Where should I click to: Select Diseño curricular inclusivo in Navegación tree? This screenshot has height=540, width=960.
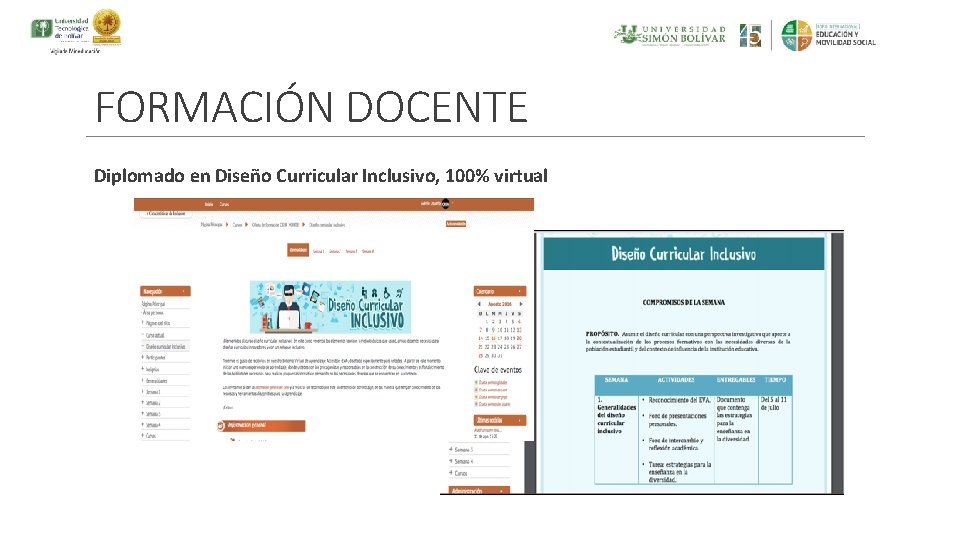pos(165,347)
